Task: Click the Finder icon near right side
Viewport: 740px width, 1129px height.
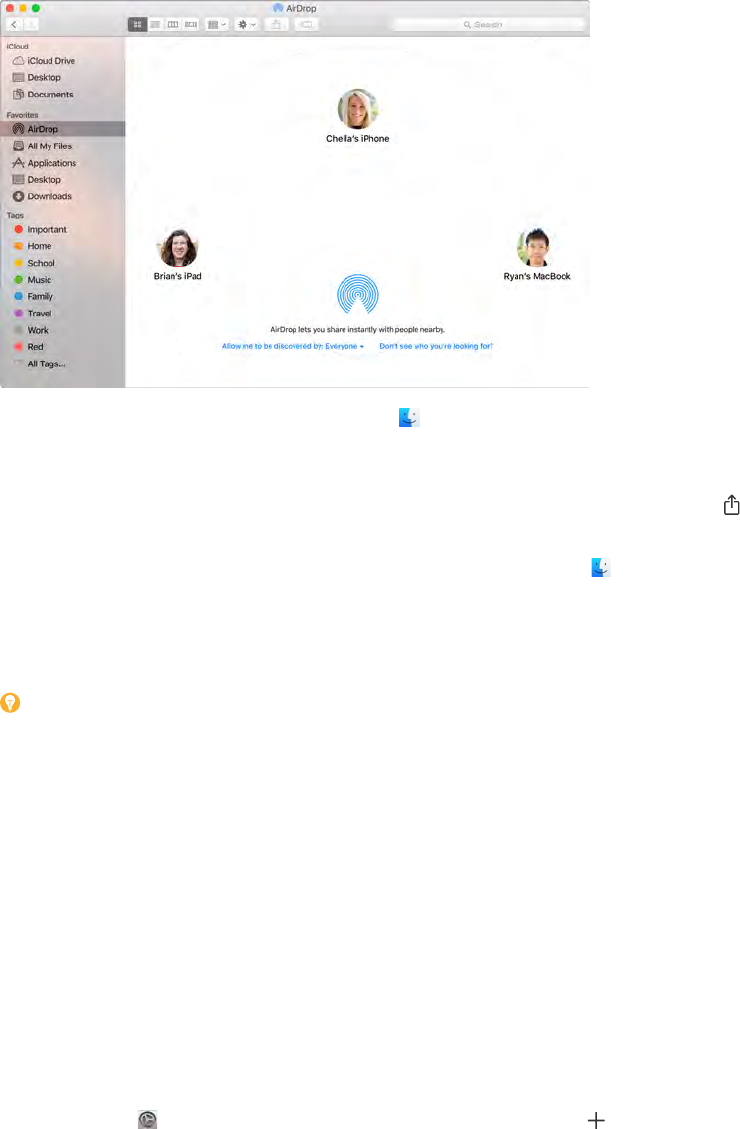Action: click(x=601, y=568)
